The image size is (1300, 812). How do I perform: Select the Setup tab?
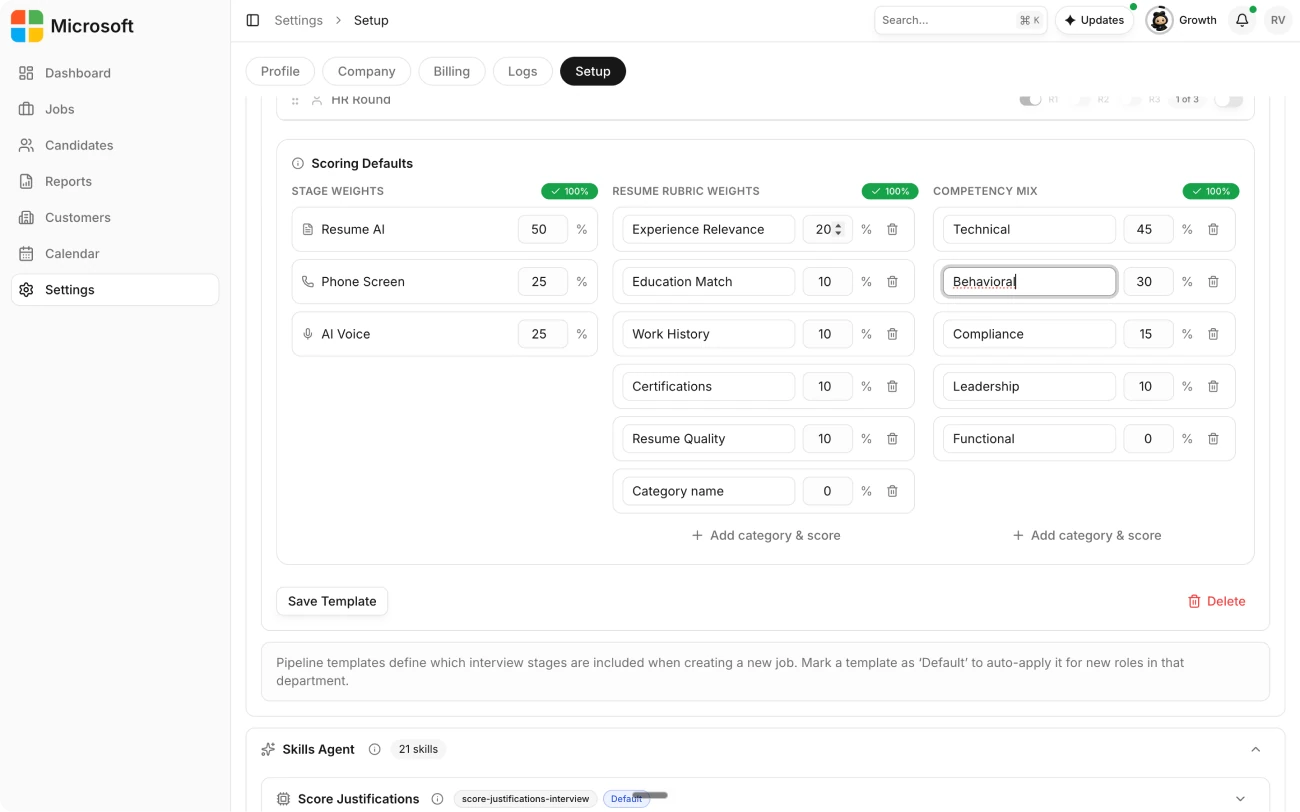(593, 71)
